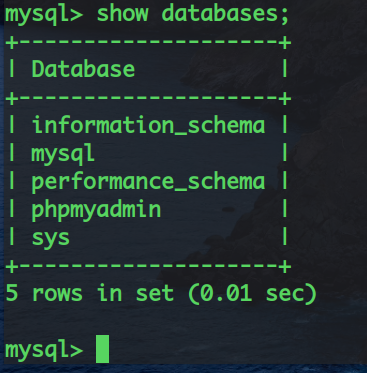Click the 'show databases;' command text
The height and width of the screenshot is (373, 367).
[x=193, y=14]
